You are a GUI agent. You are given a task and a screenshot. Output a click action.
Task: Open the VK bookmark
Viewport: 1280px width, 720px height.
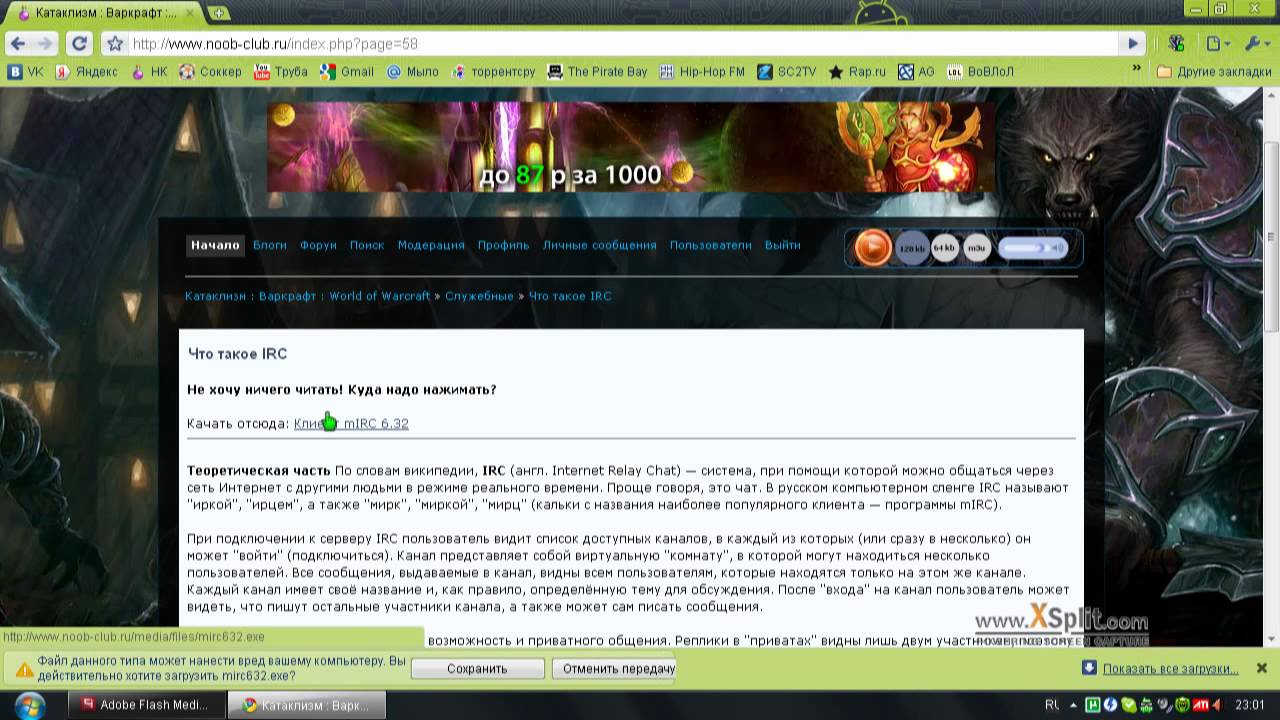pyautogui.click(x=26, y=72)
